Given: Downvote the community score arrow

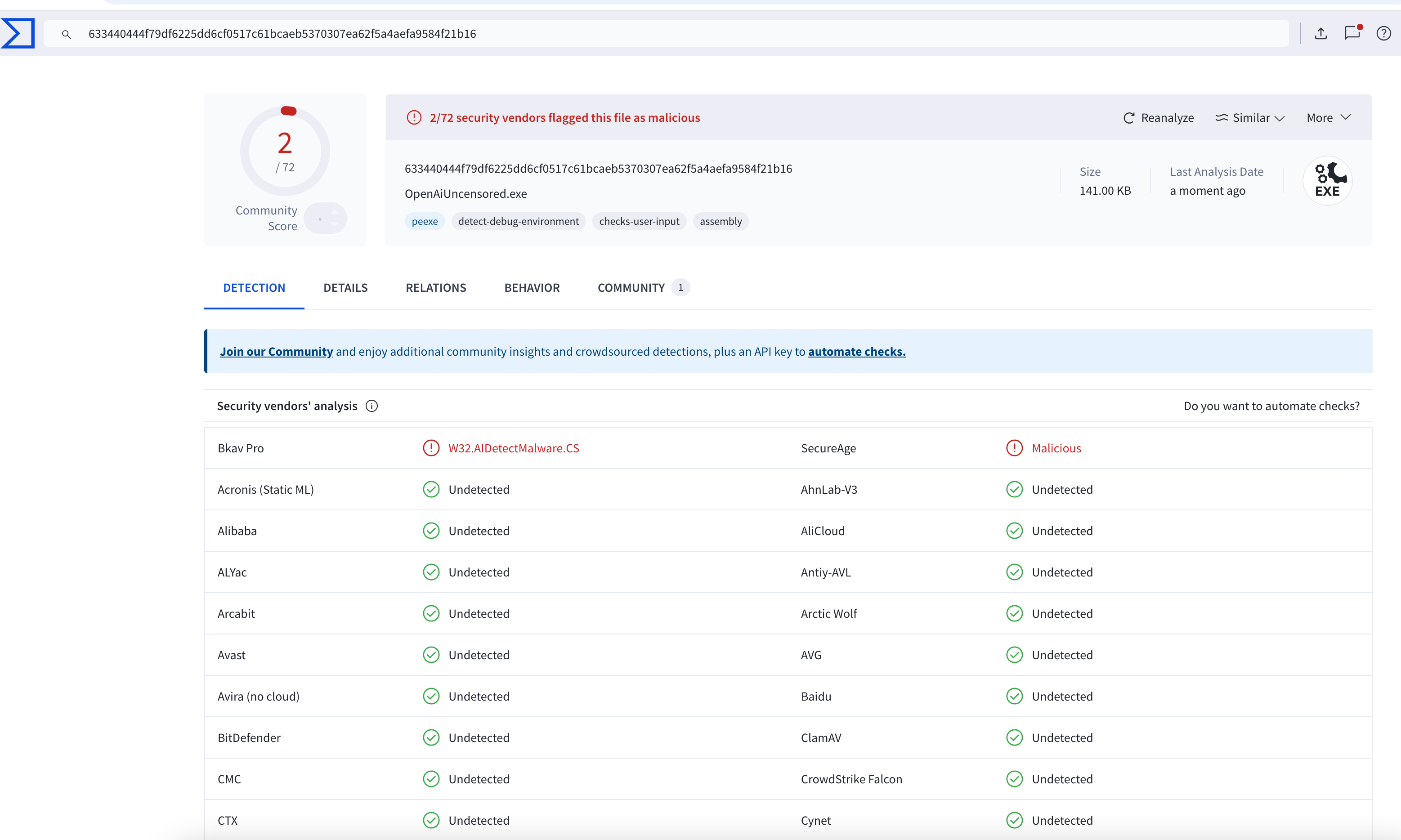Looking at the screenshot, I should tap(335, 225).
